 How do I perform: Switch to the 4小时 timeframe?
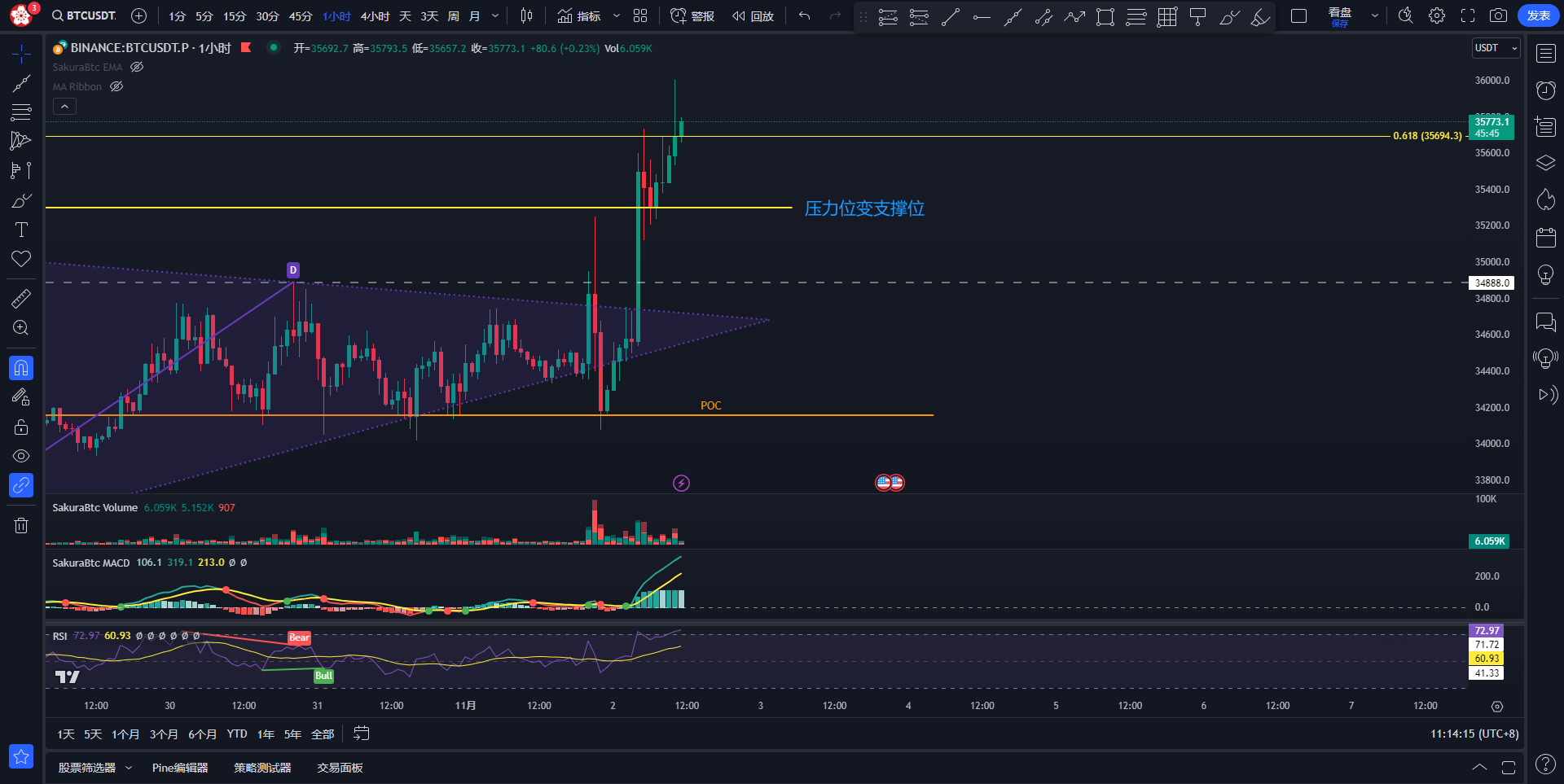point(375,16)
